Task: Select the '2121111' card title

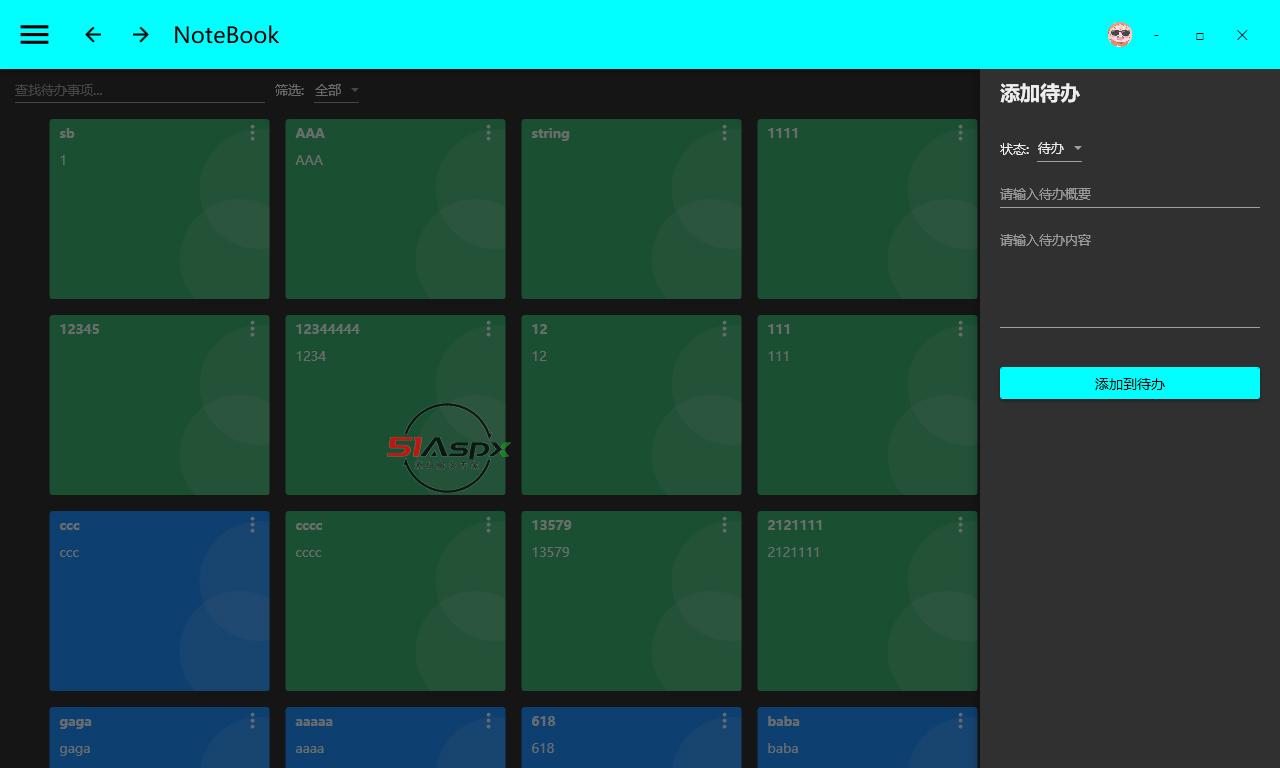Action: 795,525
